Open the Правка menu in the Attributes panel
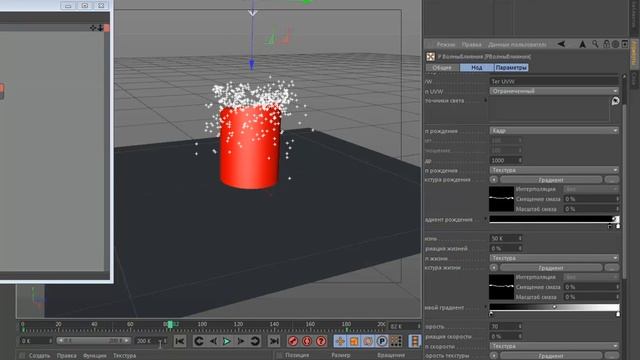The height and width of the screenshot is (360, 640). 471,44
